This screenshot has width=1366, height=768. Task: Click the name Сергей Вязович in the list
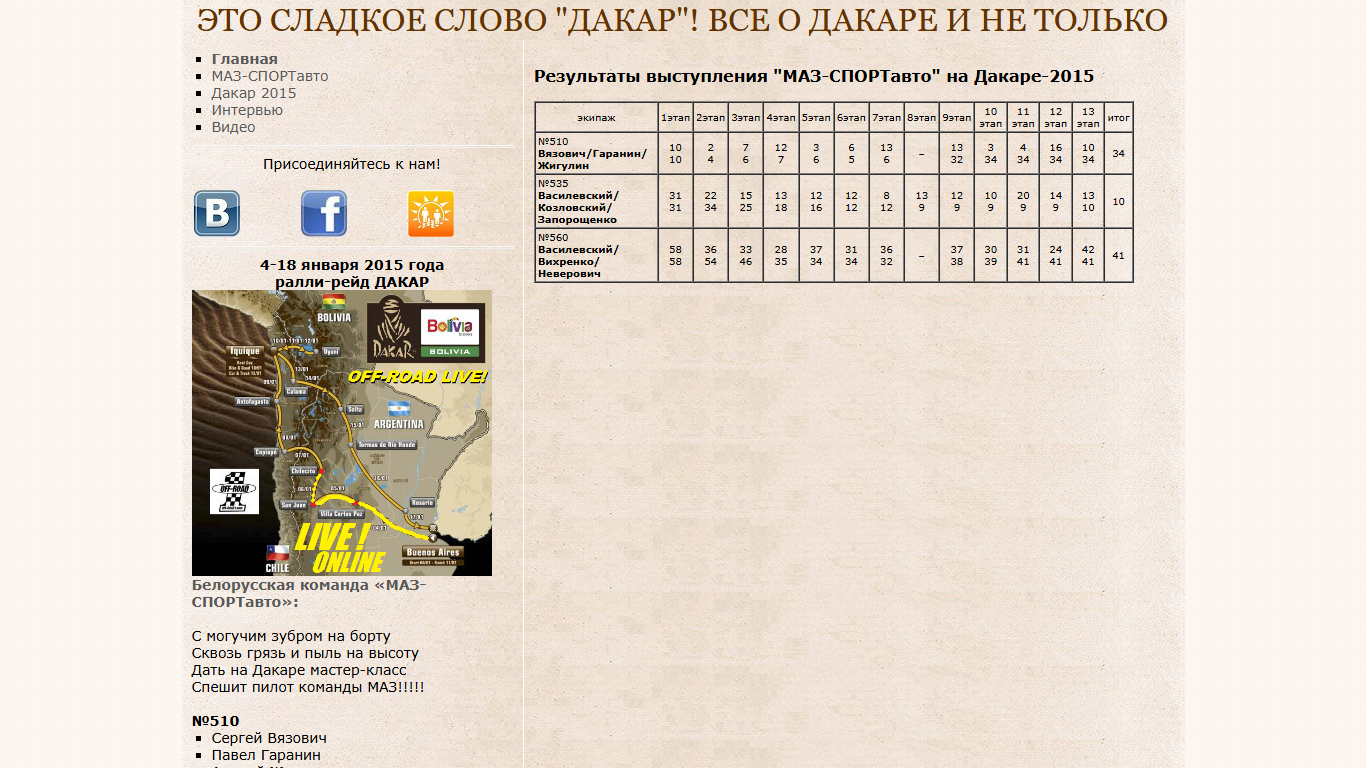point(269,738)
